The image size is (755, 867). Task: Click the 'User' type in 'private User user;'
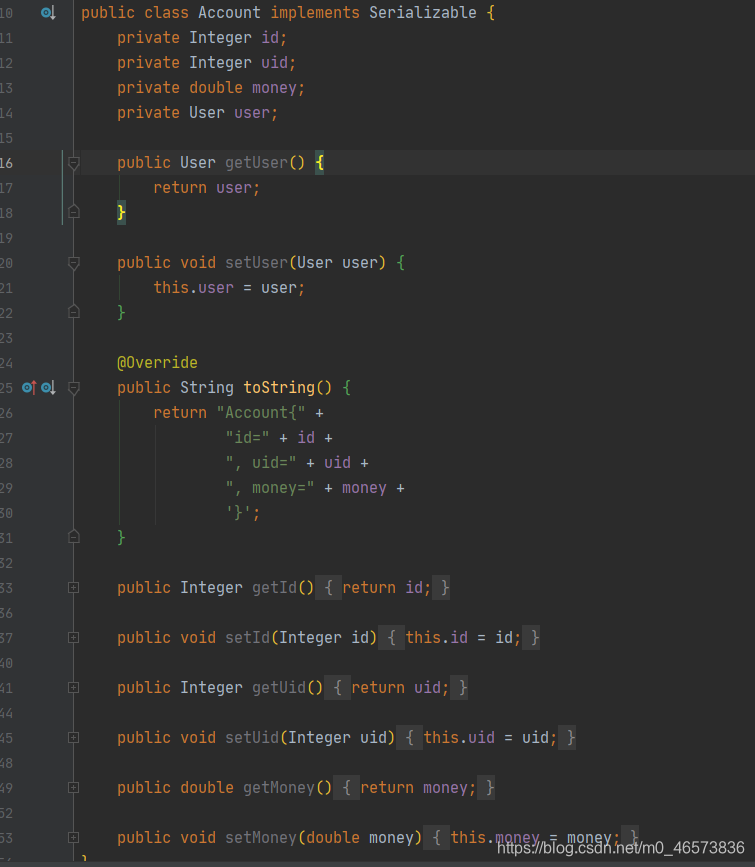point(207,113)
